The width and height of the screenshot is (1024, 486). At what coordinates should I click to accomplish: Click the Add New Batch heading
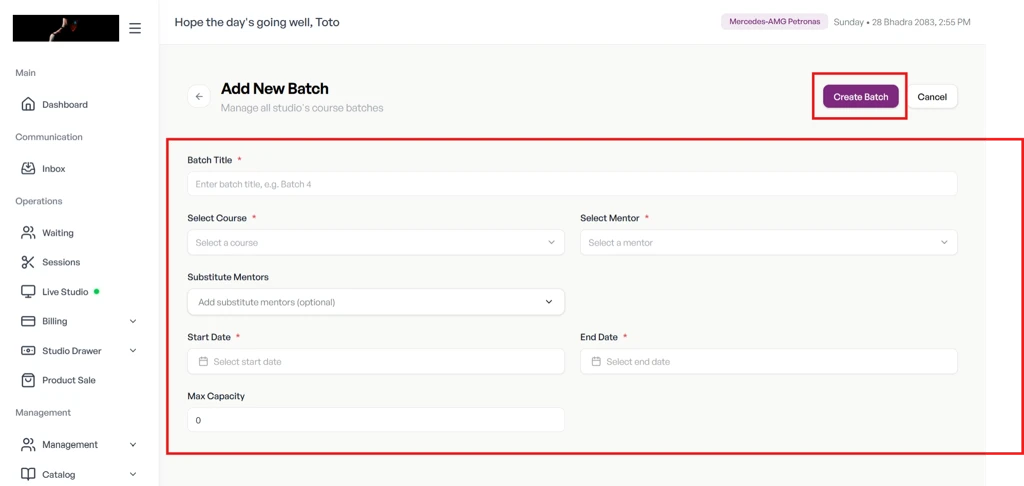275,89
